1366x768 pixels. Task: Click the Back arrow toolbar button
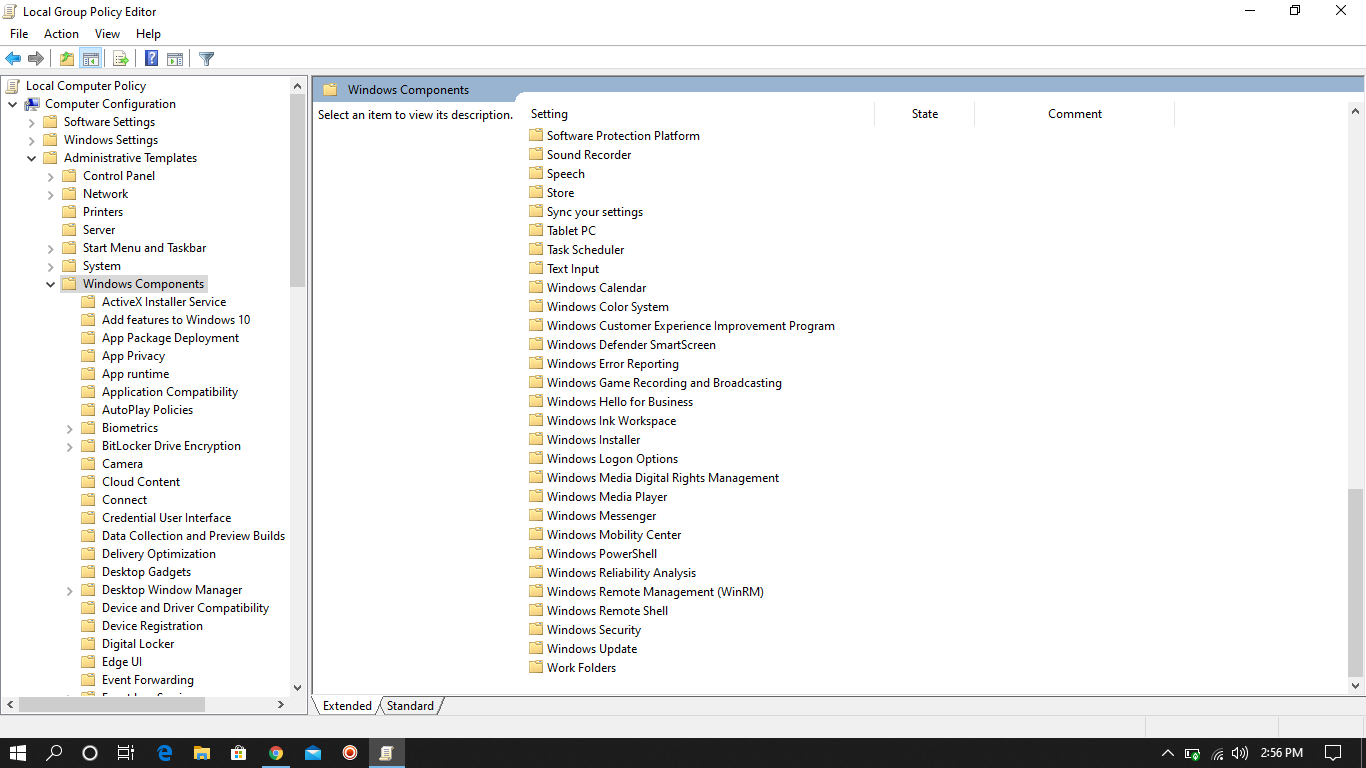(x=13, y=59)
